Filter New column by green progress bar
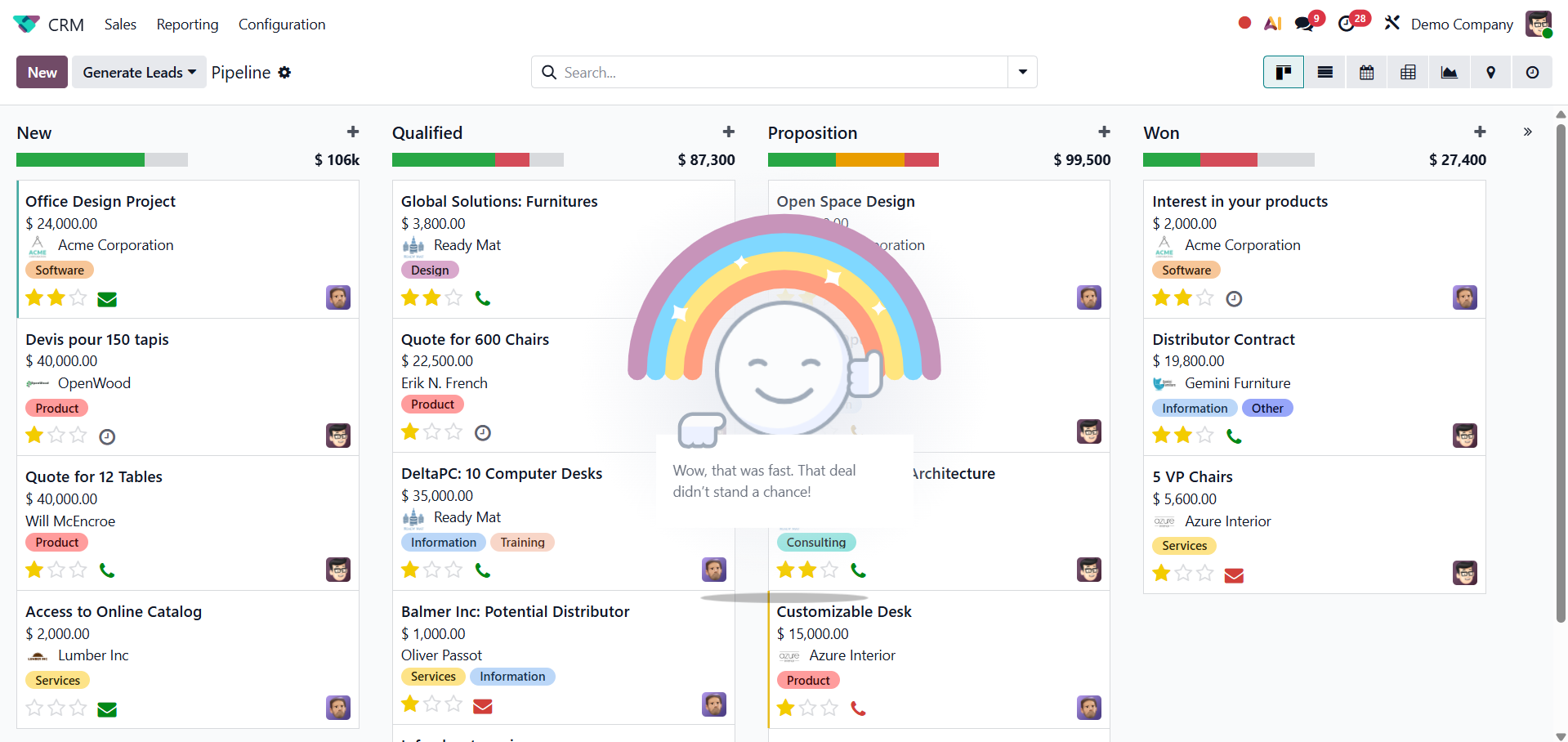The width and height of the screenshot is (1568, 742). 80,159
